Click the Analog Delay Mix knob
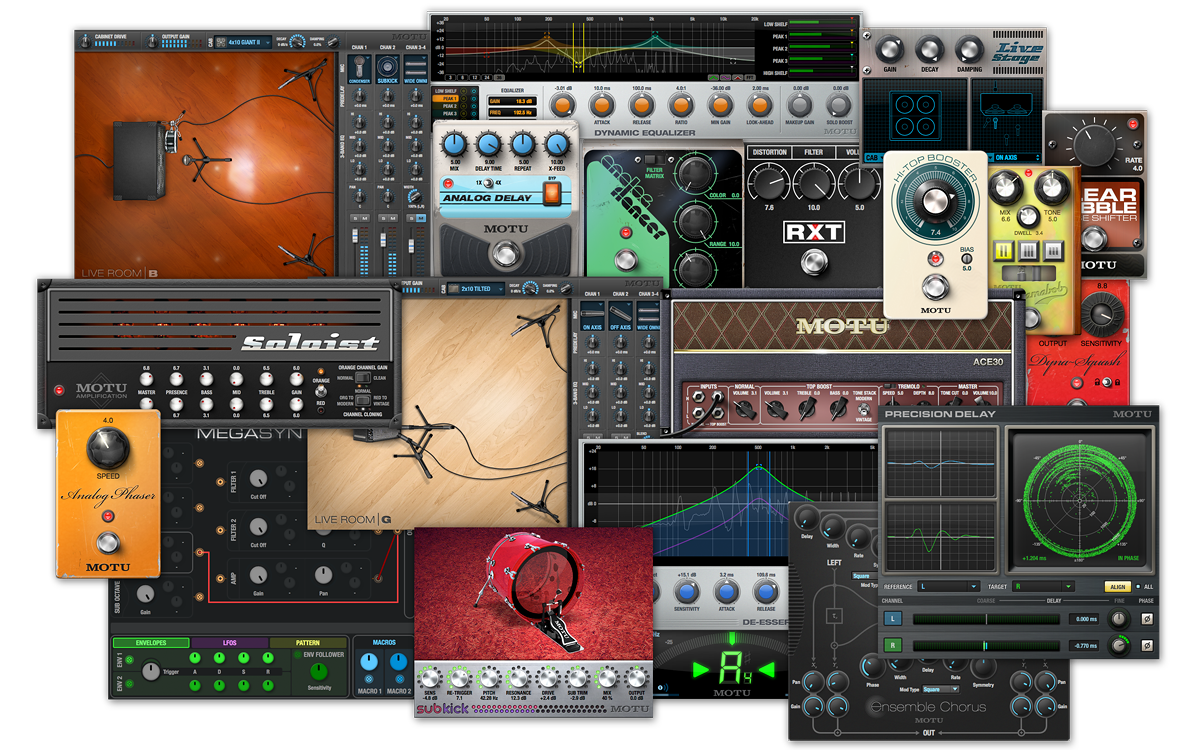The width and height of the screenshot is (1200, 750). 455,145
